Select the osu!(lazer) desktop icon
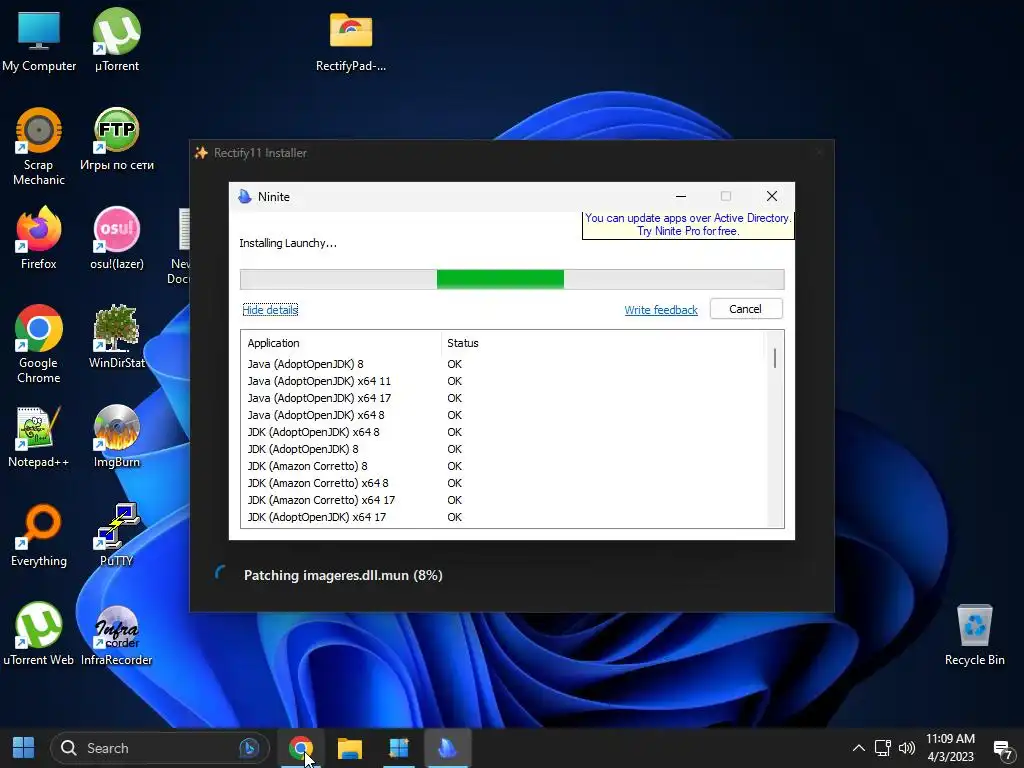 116,238
